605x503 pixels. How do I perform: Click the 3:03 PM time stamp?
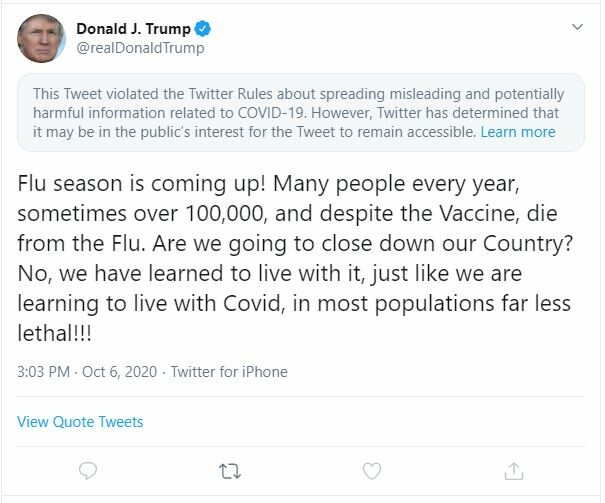click(44, 372)
